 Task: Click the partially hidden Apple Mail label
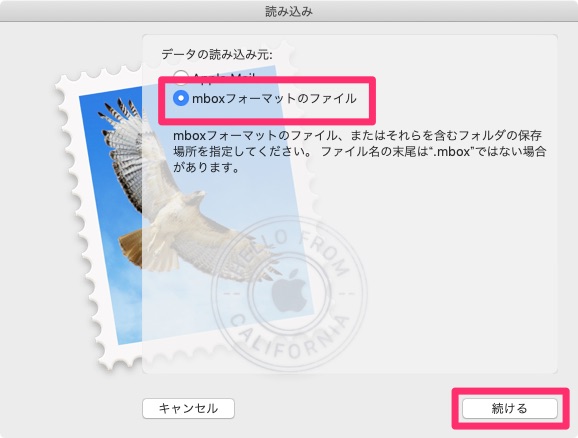(x=223, y=76)
